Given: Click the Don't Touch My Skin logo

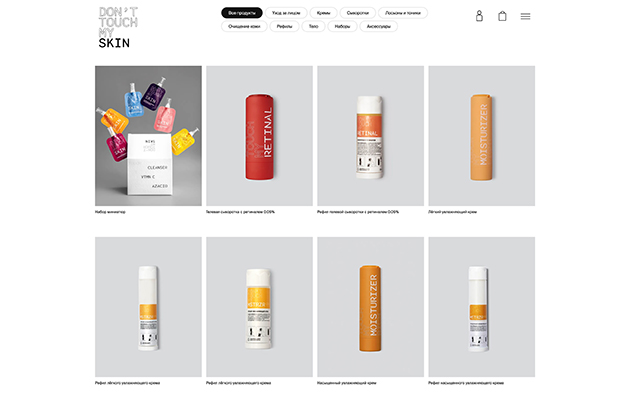Looking at the screenshot, I should point(118,27).
